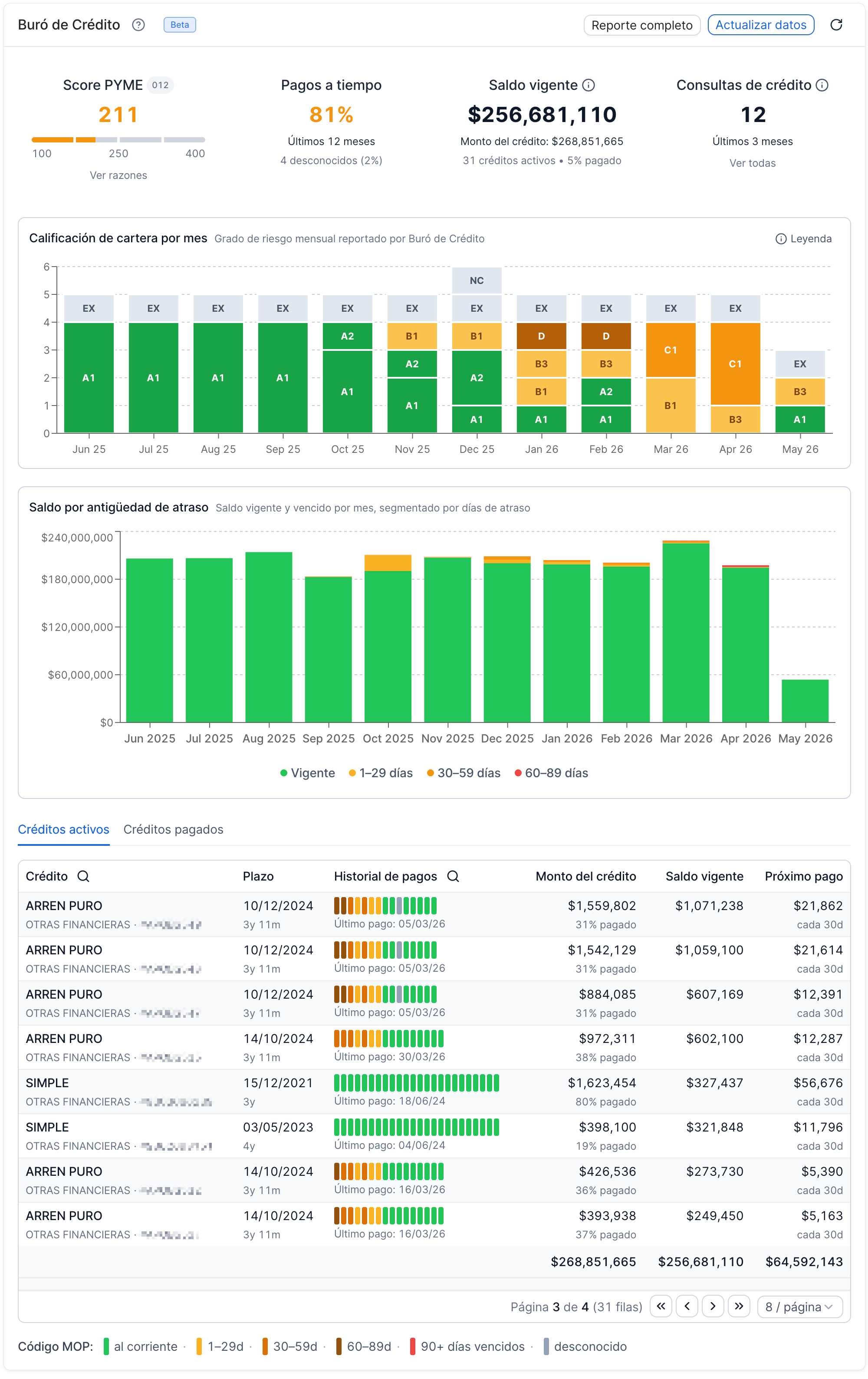Click the 60–89d brown MOP swatch
Image resolution: width=868 pixels, height=1379 pixels.
[339, 1346]
